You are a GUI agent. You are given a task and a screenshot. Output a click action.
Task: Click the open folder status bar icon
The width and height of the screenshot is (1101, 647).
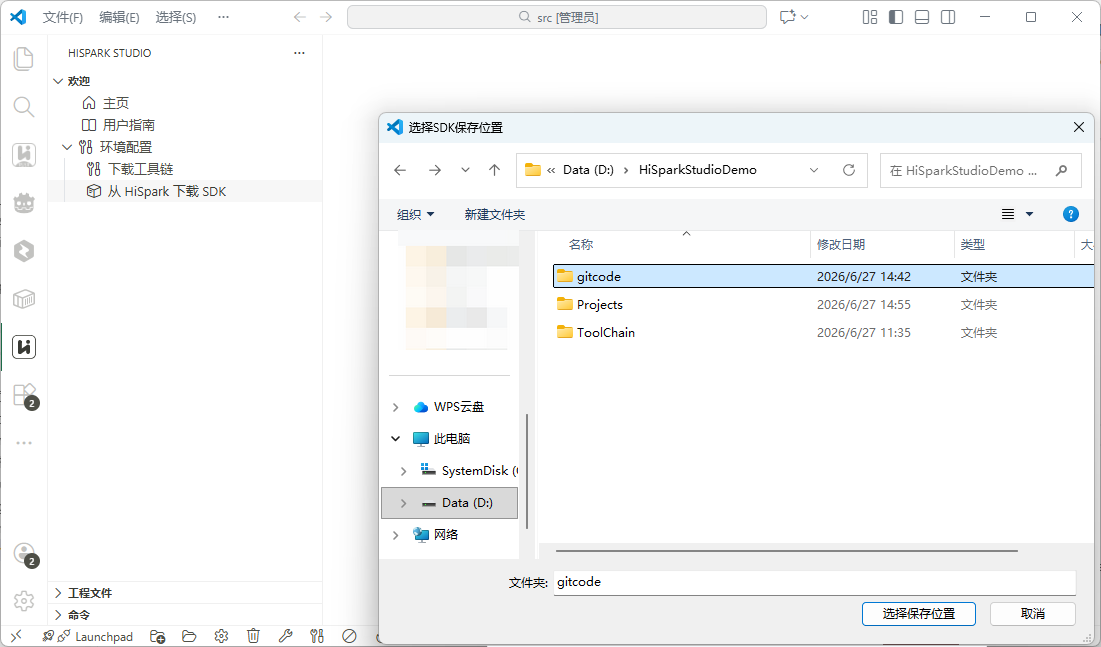coord(189,636)
